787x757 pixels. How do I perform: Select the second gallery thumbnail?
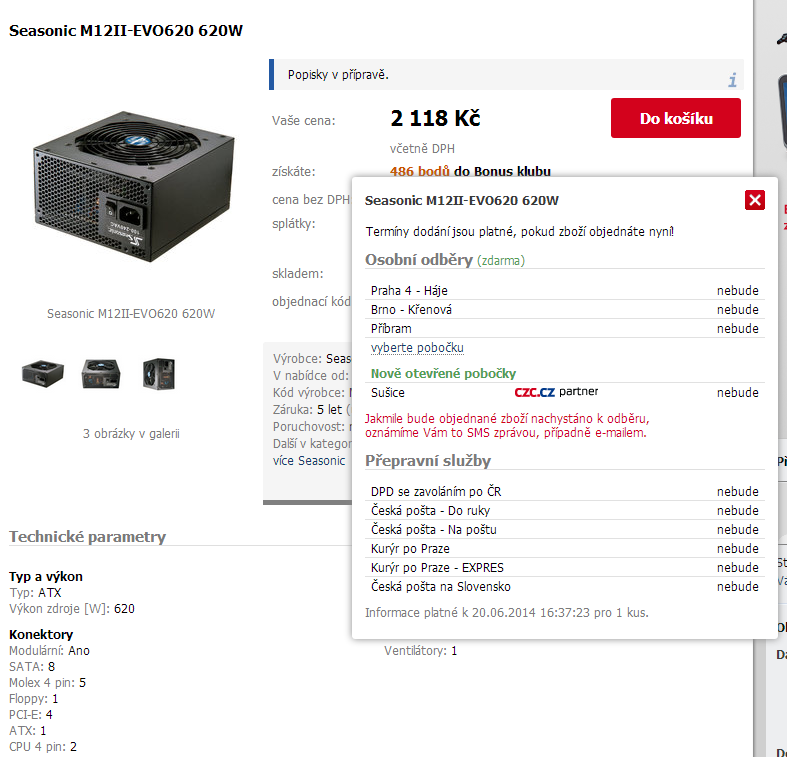point(101,373)
